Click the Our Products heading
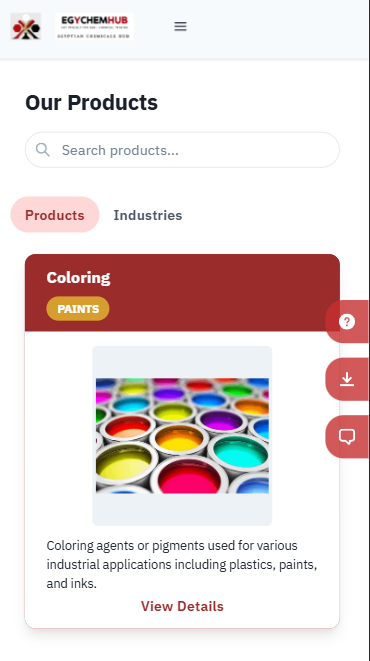The image size is (370, 661). click(x=91, y=102)
